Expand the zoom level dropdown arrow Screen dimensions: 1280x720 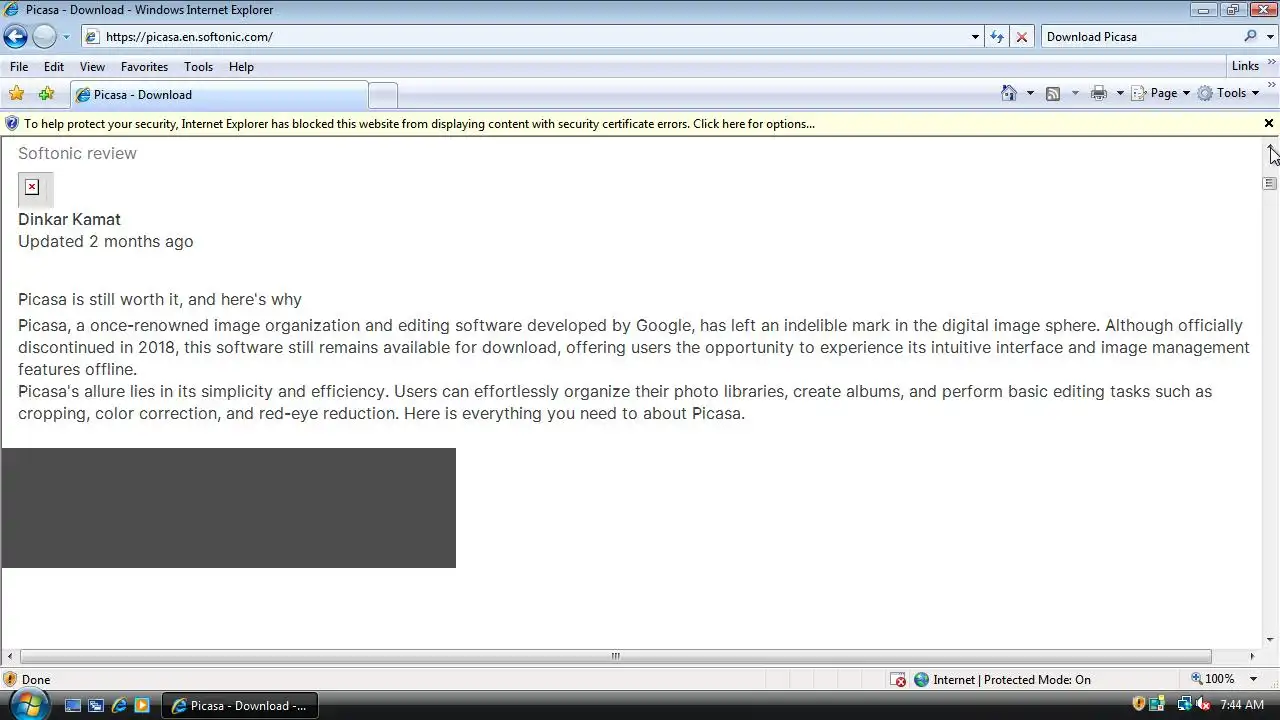pyautogui.click(x=1253, y=679)
